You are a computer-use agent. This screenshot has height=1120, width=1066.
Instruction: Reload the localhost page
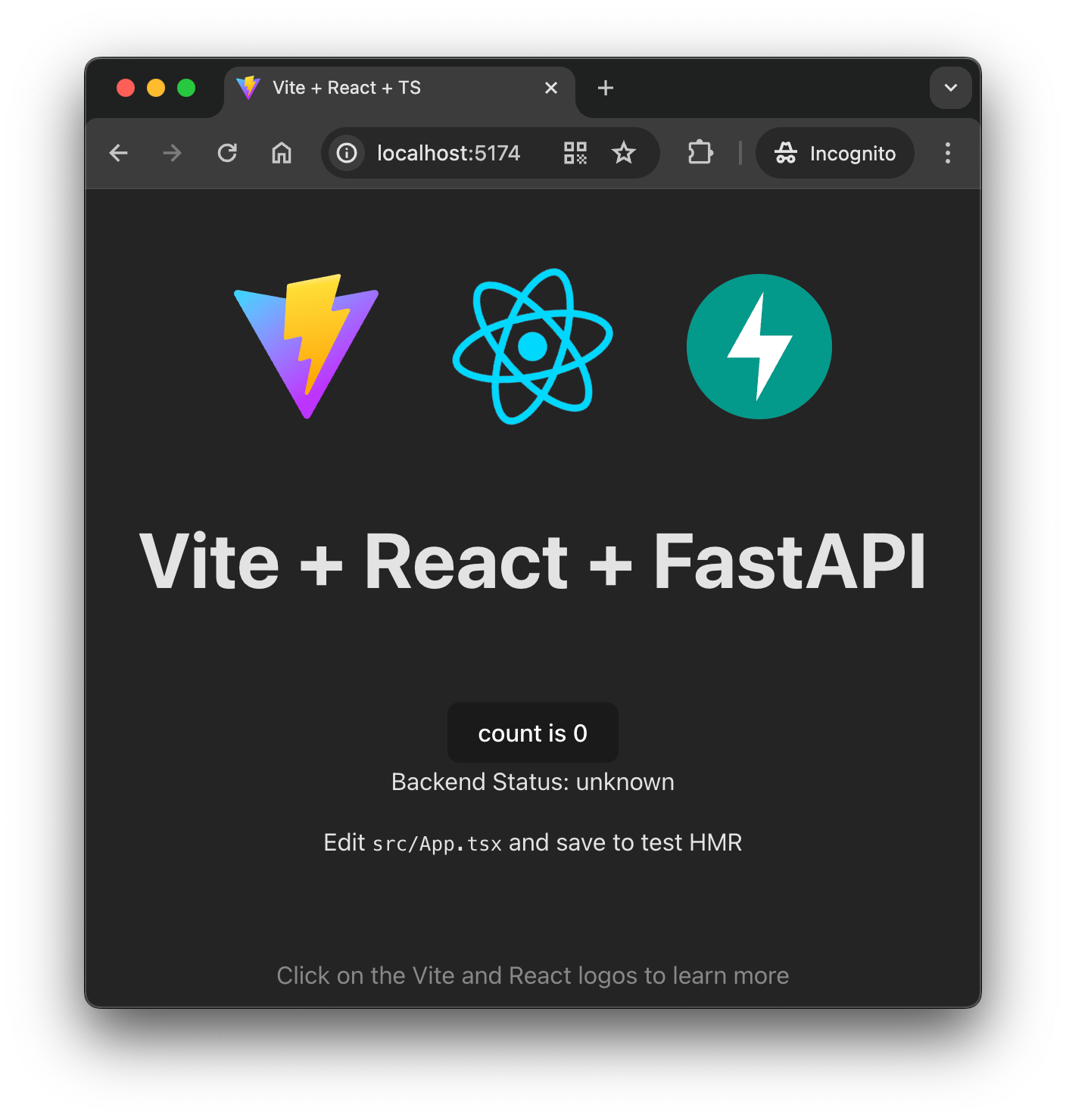[x=227, y=153]
